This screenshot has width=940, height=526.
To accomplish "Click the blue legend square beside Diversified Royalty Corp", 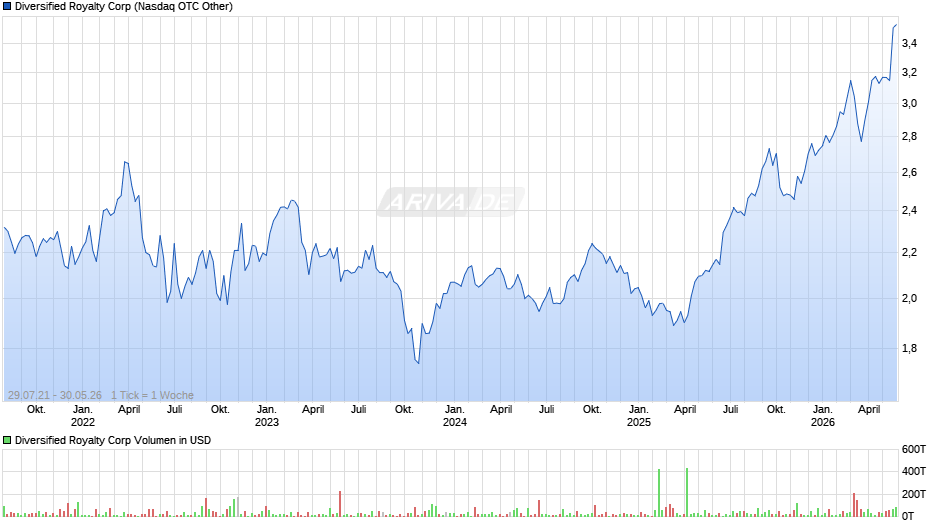I will pyautogui.click(x=7, y=7).
